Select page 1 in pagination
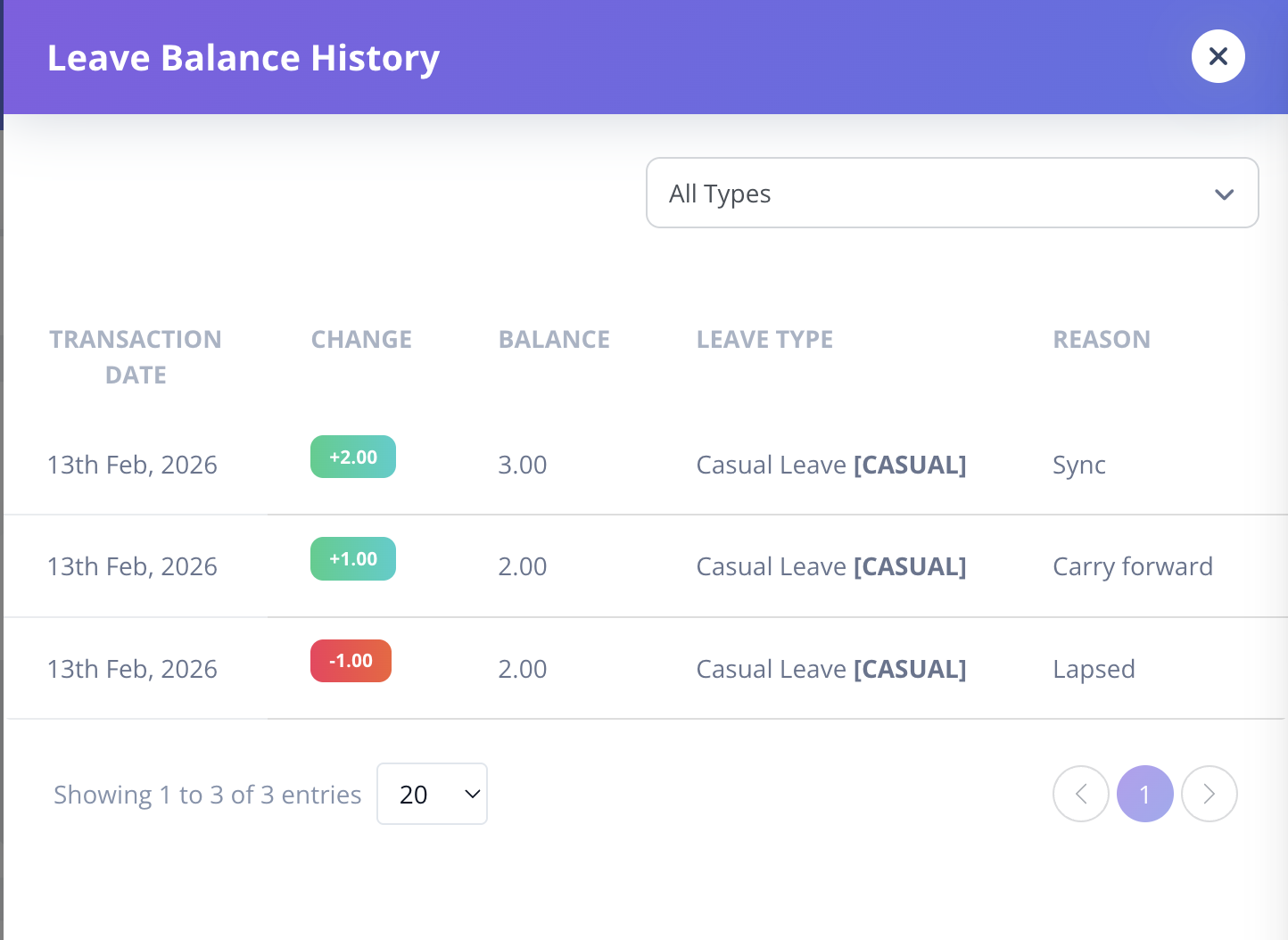1288x940 pixels. pos(1144,794)
